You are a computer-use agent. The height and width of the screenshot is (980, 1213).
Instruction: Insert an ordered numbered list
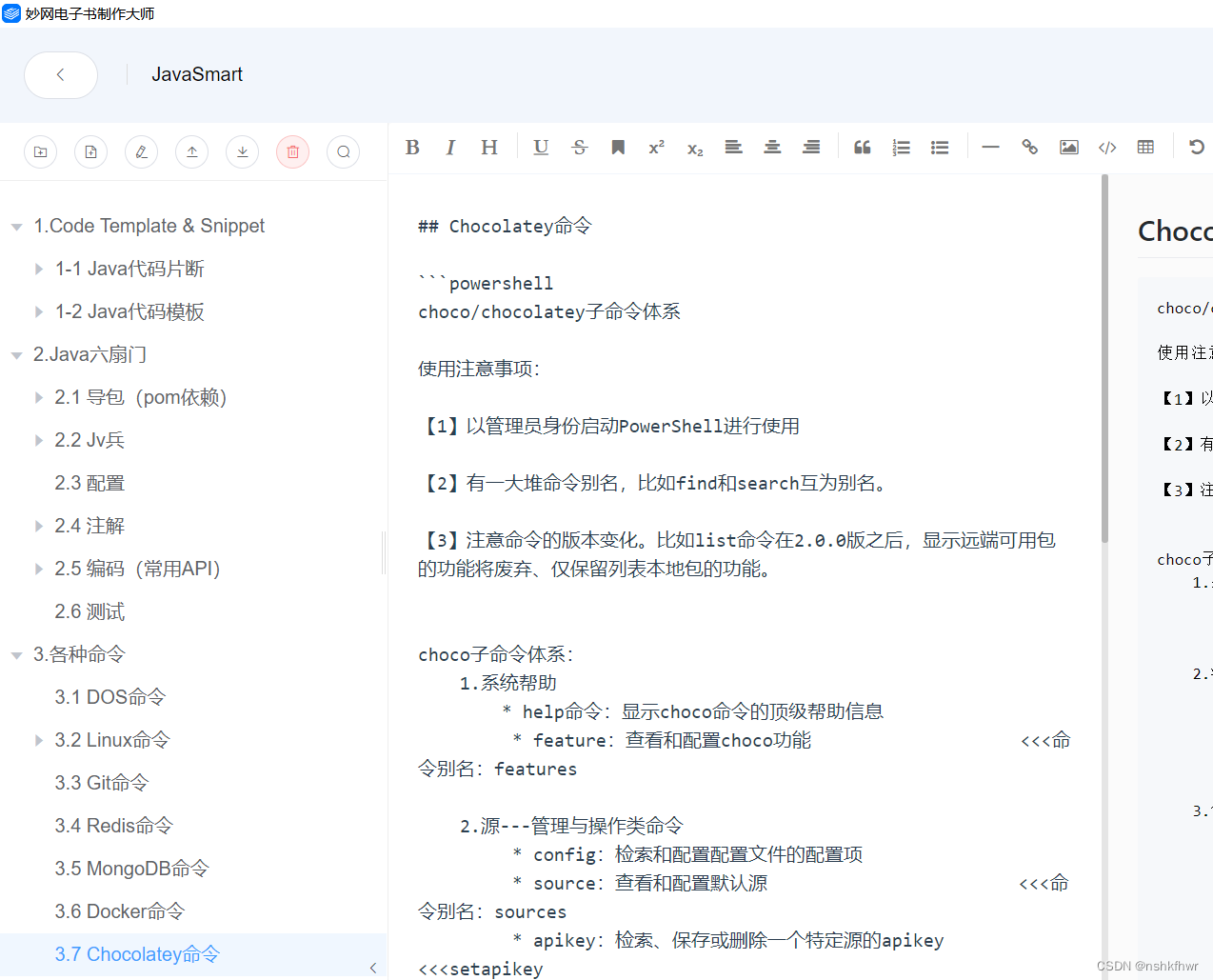[901, 147]
